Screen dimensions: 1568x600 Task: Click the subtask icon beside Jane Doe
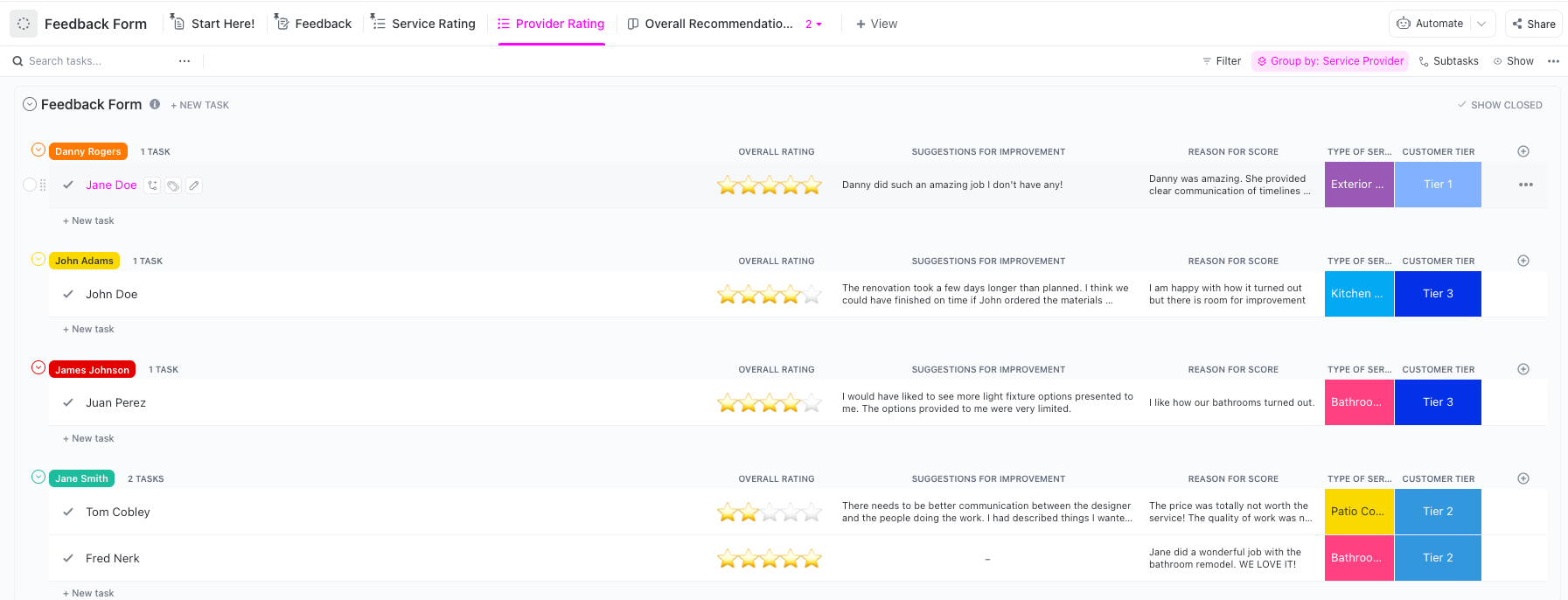[153, 185]
